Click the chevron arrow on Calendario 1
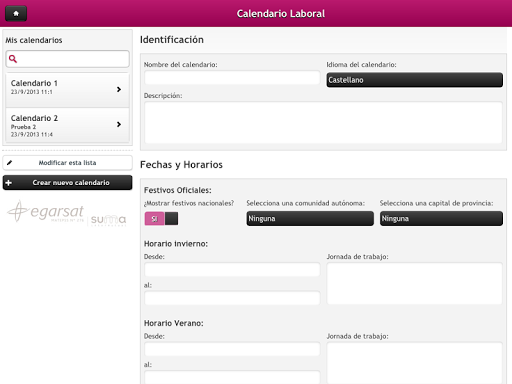 pyautogui.click(x=119, y=89)
